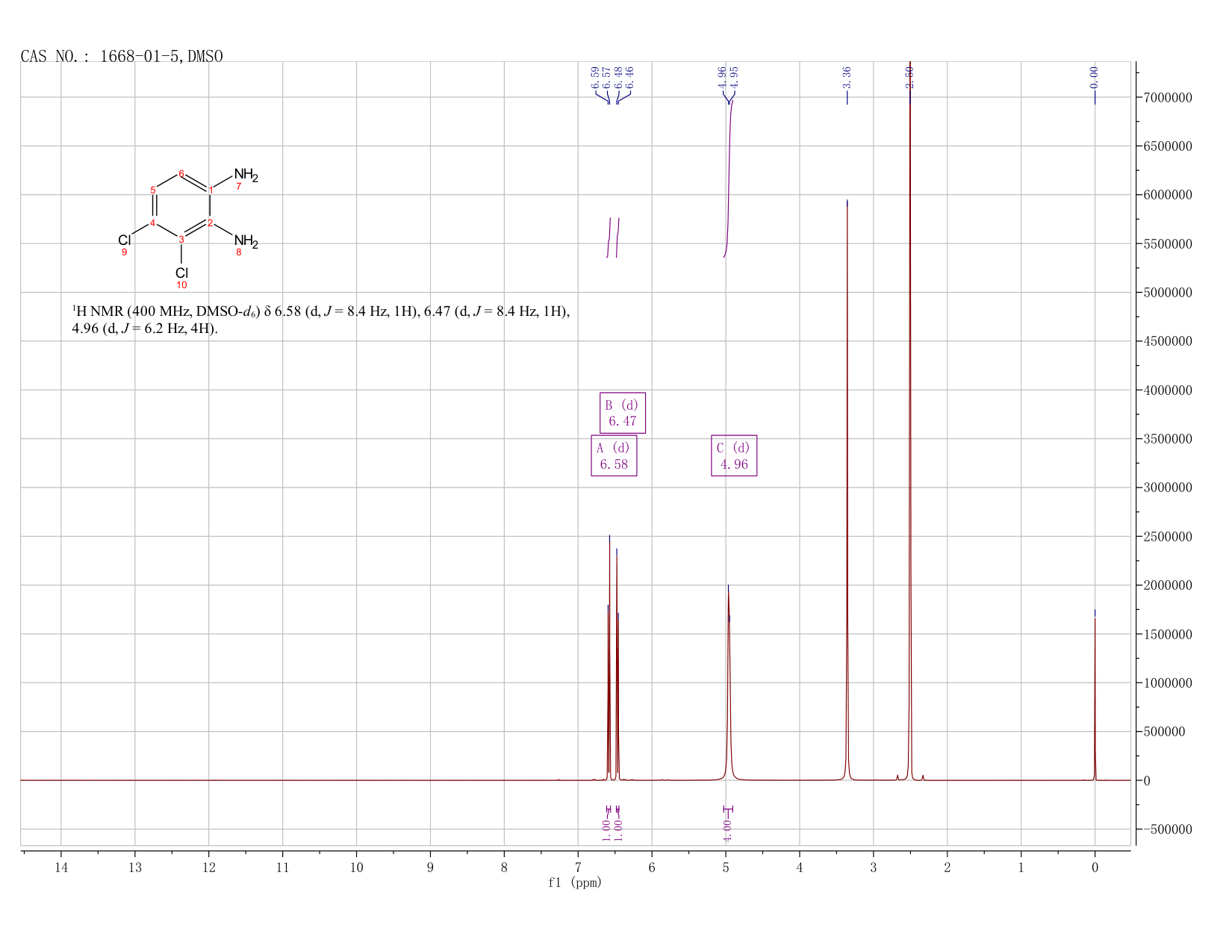Select the 1H NMR data text annotation
Viewport: 1232px width, 952px height.
320,320
